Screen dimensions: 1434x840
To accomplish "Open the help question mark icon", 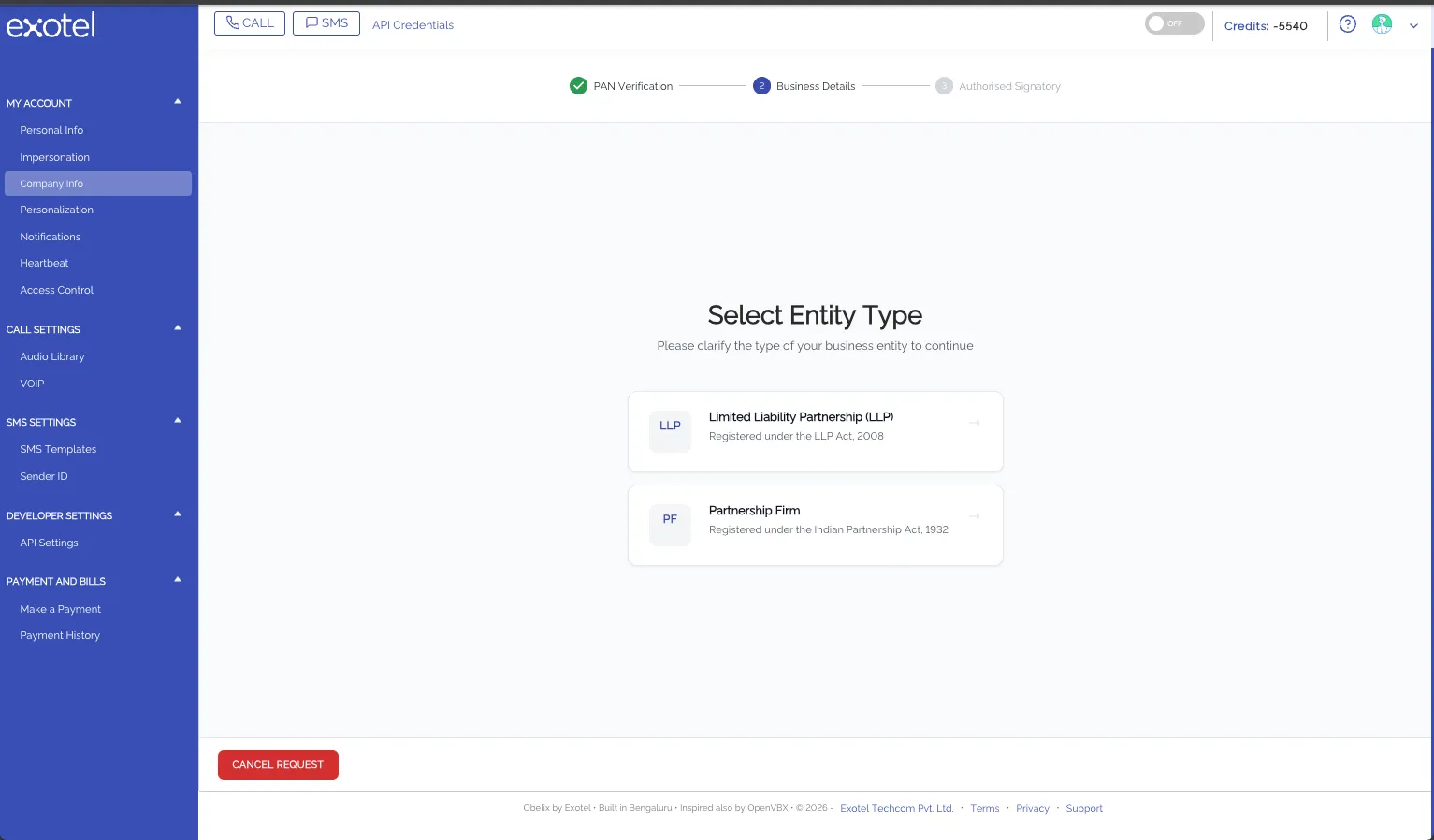I will tap(1347, 24).
